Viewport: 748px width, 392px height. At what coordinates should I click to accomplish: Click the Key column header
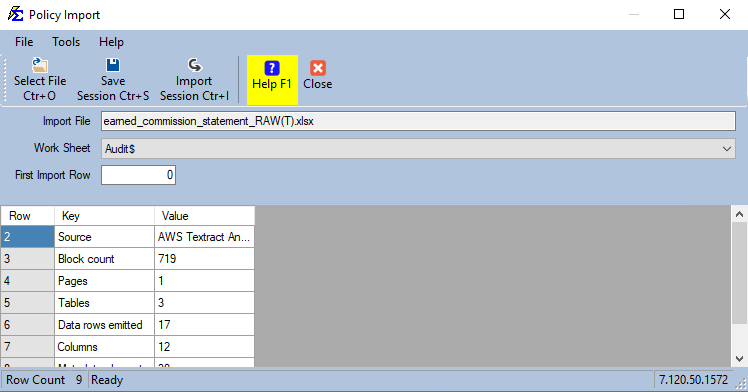click(104, 216)
